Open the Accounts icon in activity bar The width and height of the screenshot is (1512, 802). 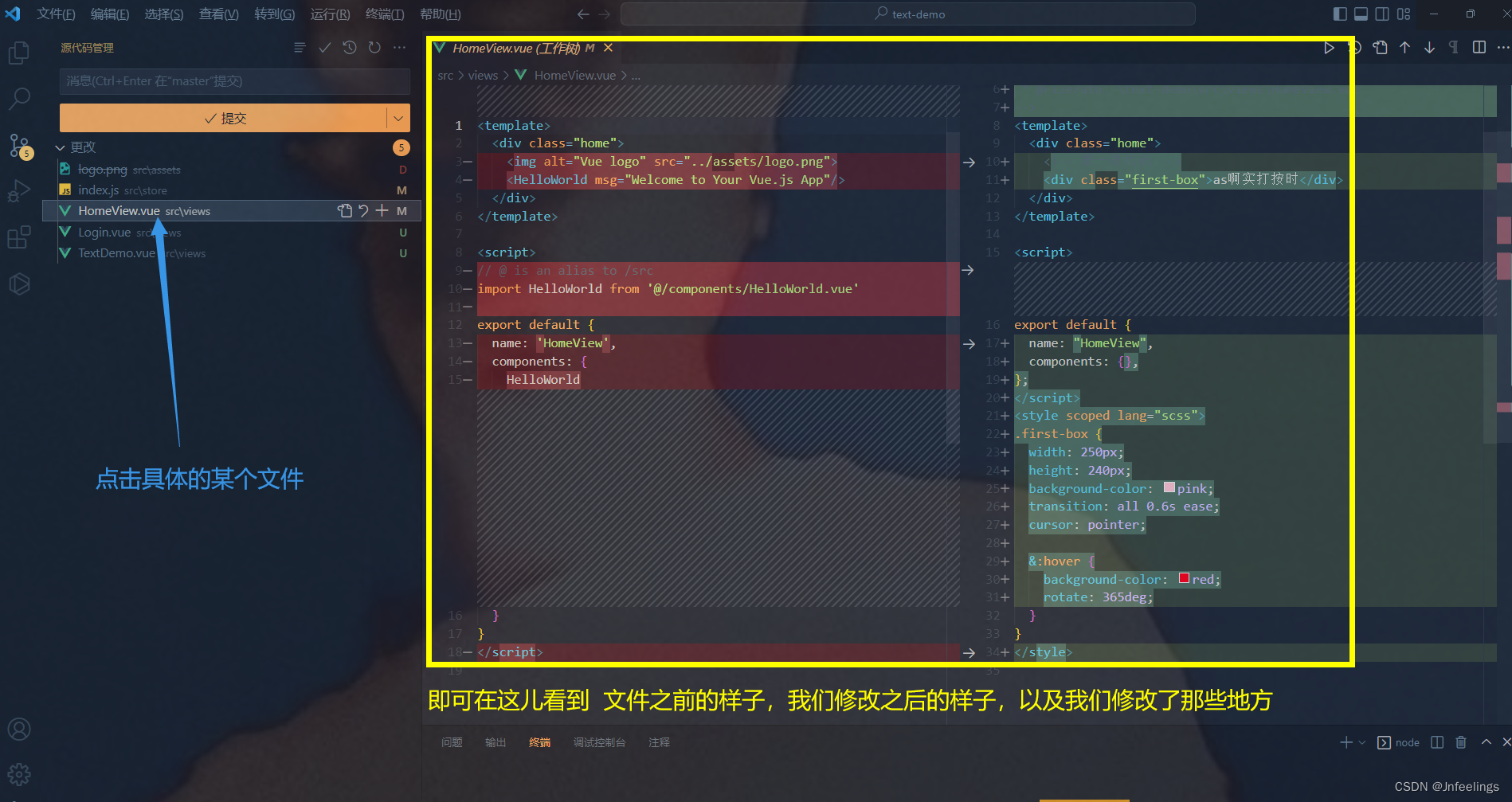point(18,730)
